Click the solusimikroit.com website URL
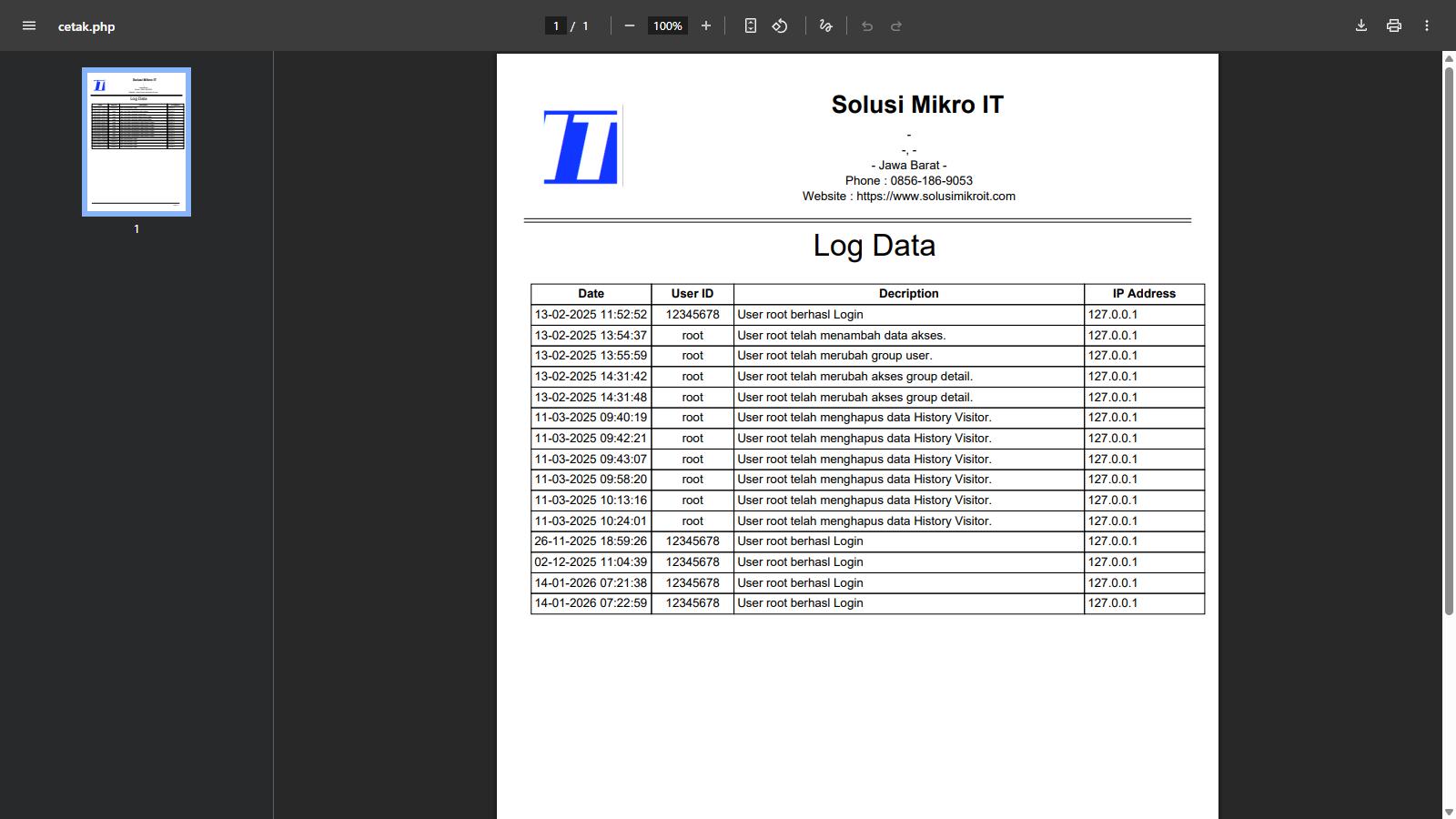 935,196
